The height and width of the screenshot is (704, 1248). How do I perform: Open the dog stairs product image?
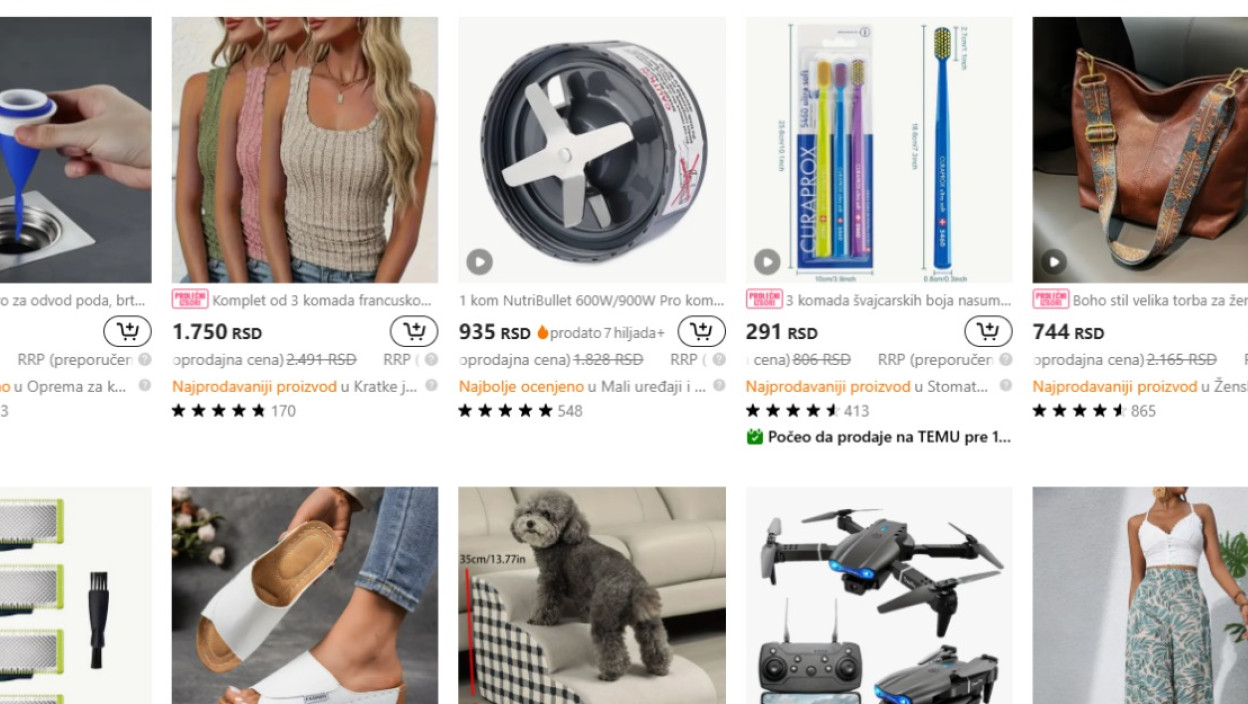click(592, 595)
